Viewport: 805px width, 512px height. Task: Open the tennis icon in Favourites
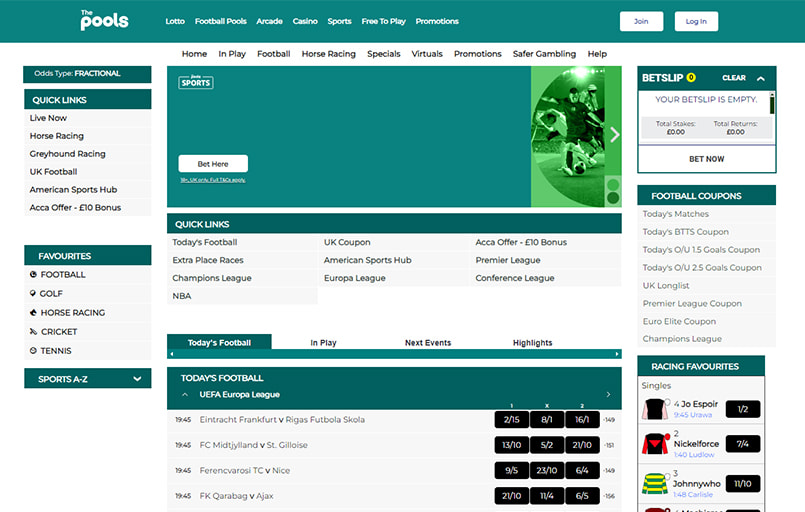(x=33, y=350)
